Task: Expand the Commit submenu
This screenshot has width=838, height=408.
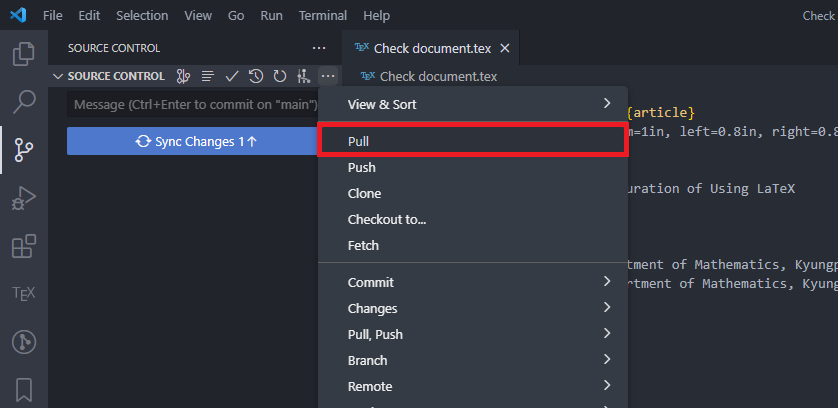Action: click(x=472, y=282)
